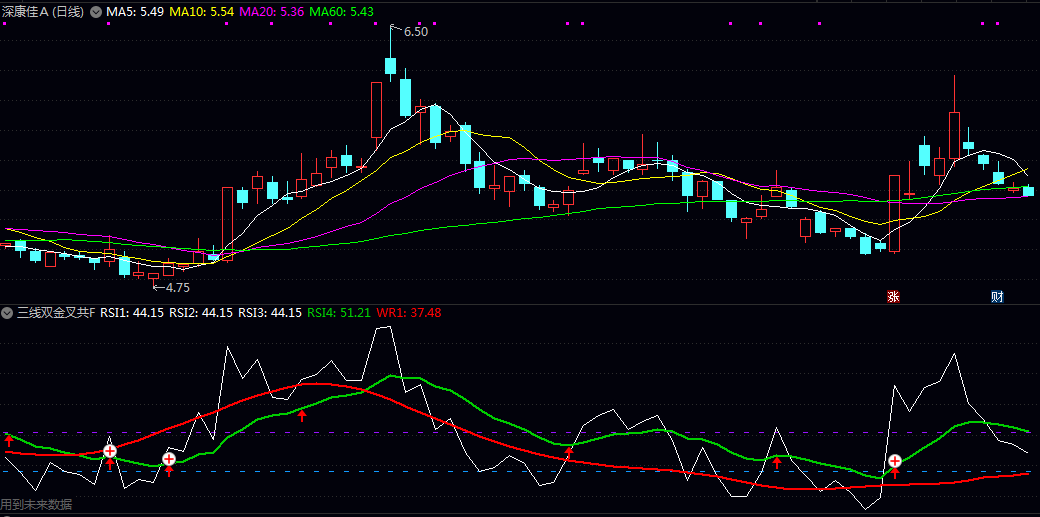Open the dropdown next to 深康佳A (日线)
Viewport: 1040px width, 517px height.
(x=96, y=12)
